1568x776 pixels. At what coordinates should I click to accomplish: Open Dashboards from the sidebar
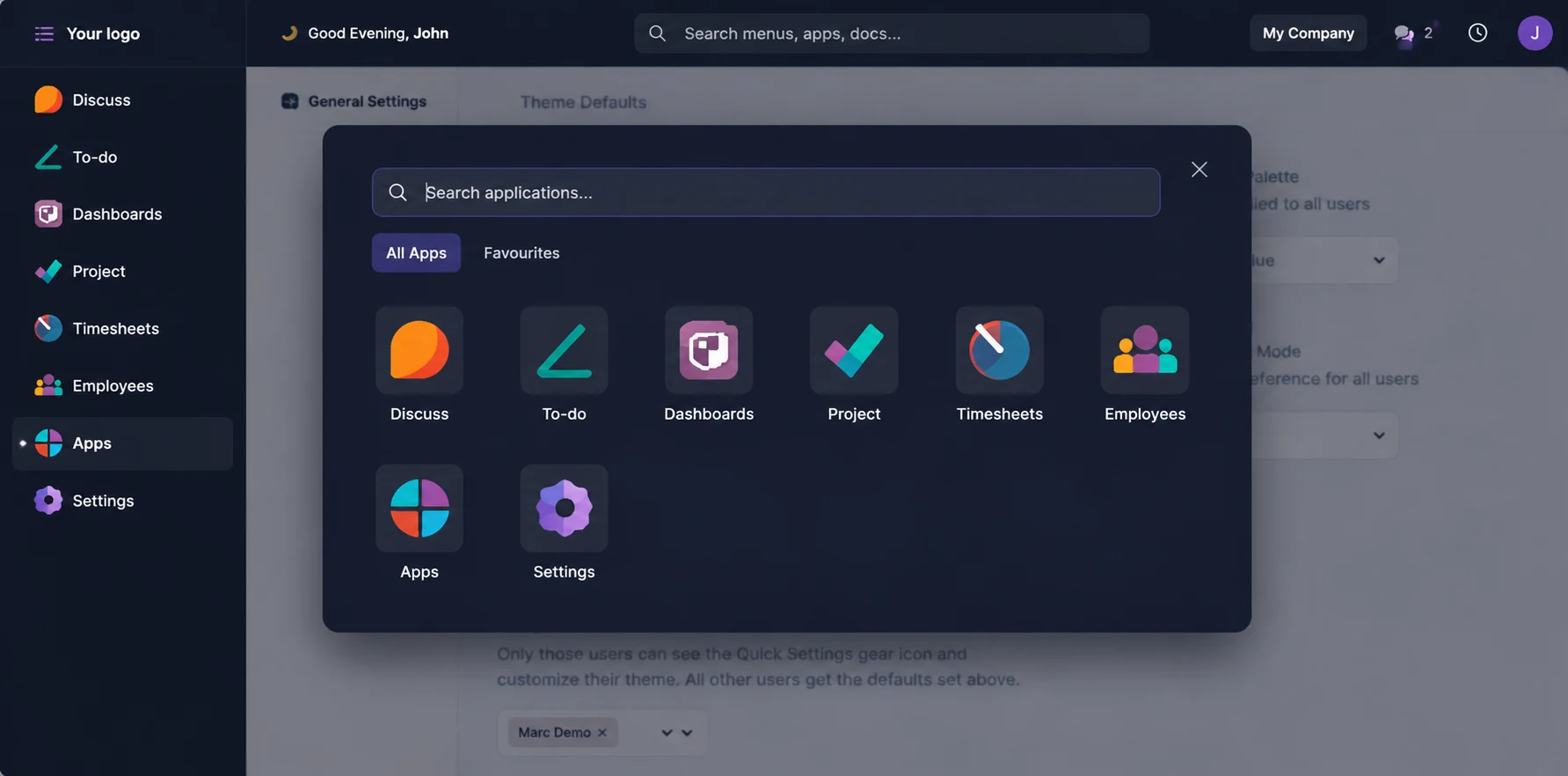(x=122, y=215)
